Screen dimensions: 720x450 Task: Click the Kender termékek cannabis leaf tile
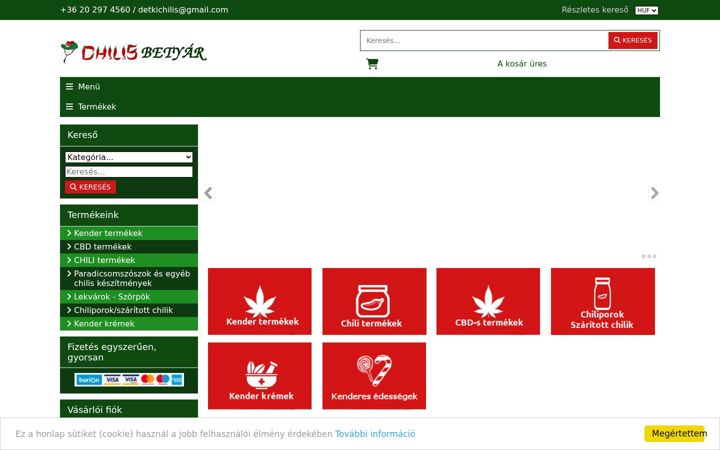[260, 301]
